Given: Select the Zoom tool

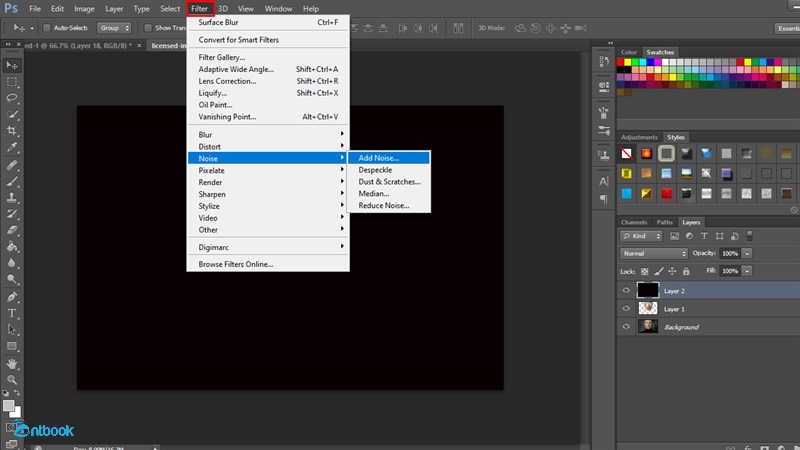Looking at the screenshot, I should coord(12,380).
